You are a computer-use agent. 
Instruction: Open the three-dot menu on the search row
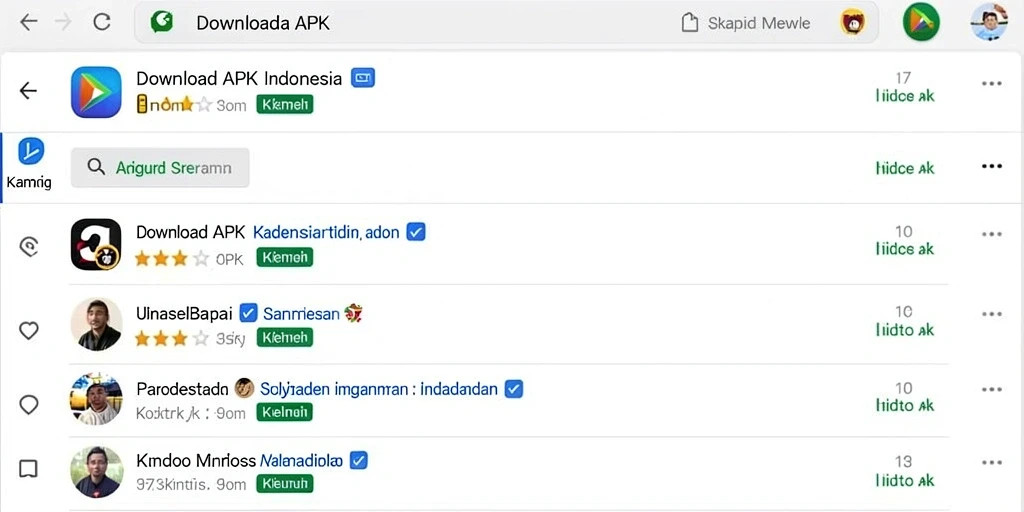point(991,167)
